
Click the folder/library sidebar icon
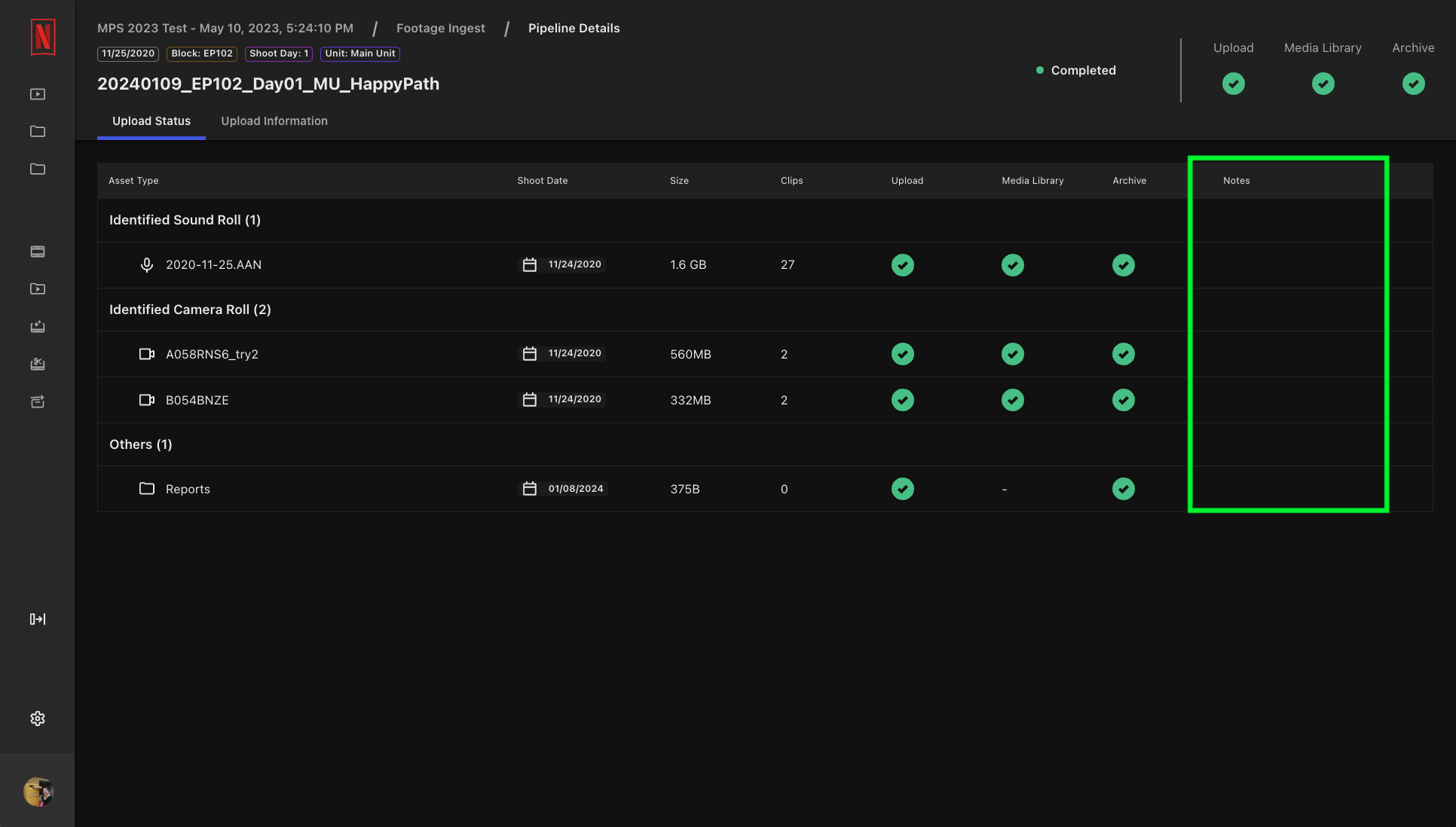pos(37,132)
